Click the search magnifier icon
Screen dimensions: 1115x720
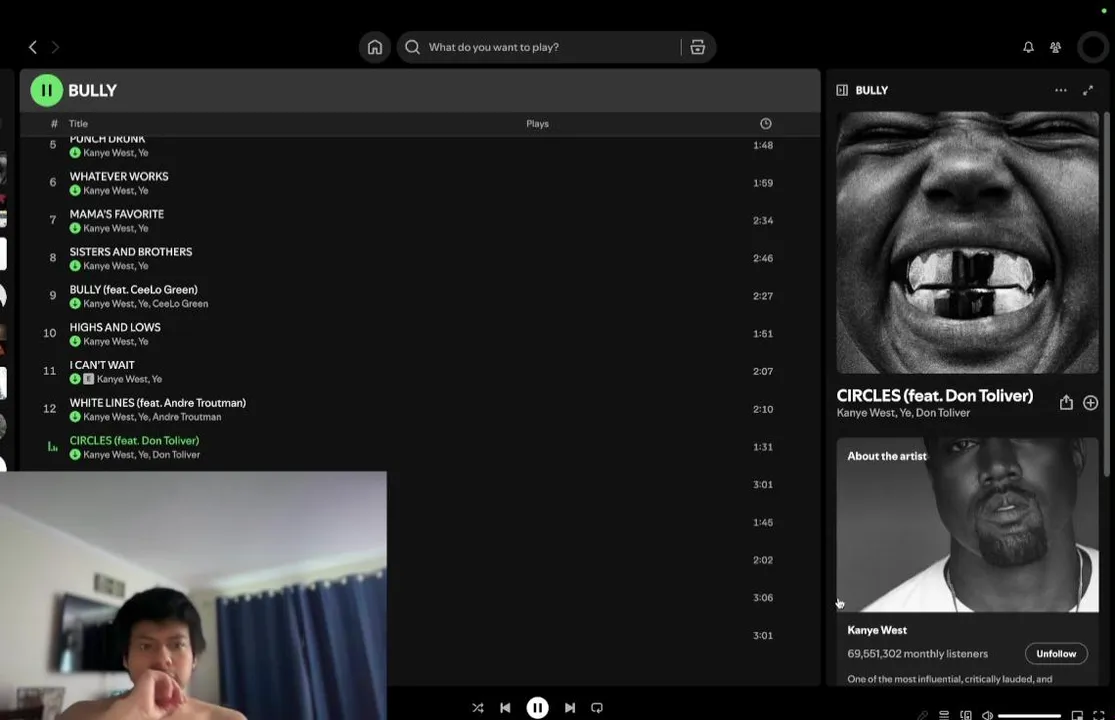(x=412, y=47)
